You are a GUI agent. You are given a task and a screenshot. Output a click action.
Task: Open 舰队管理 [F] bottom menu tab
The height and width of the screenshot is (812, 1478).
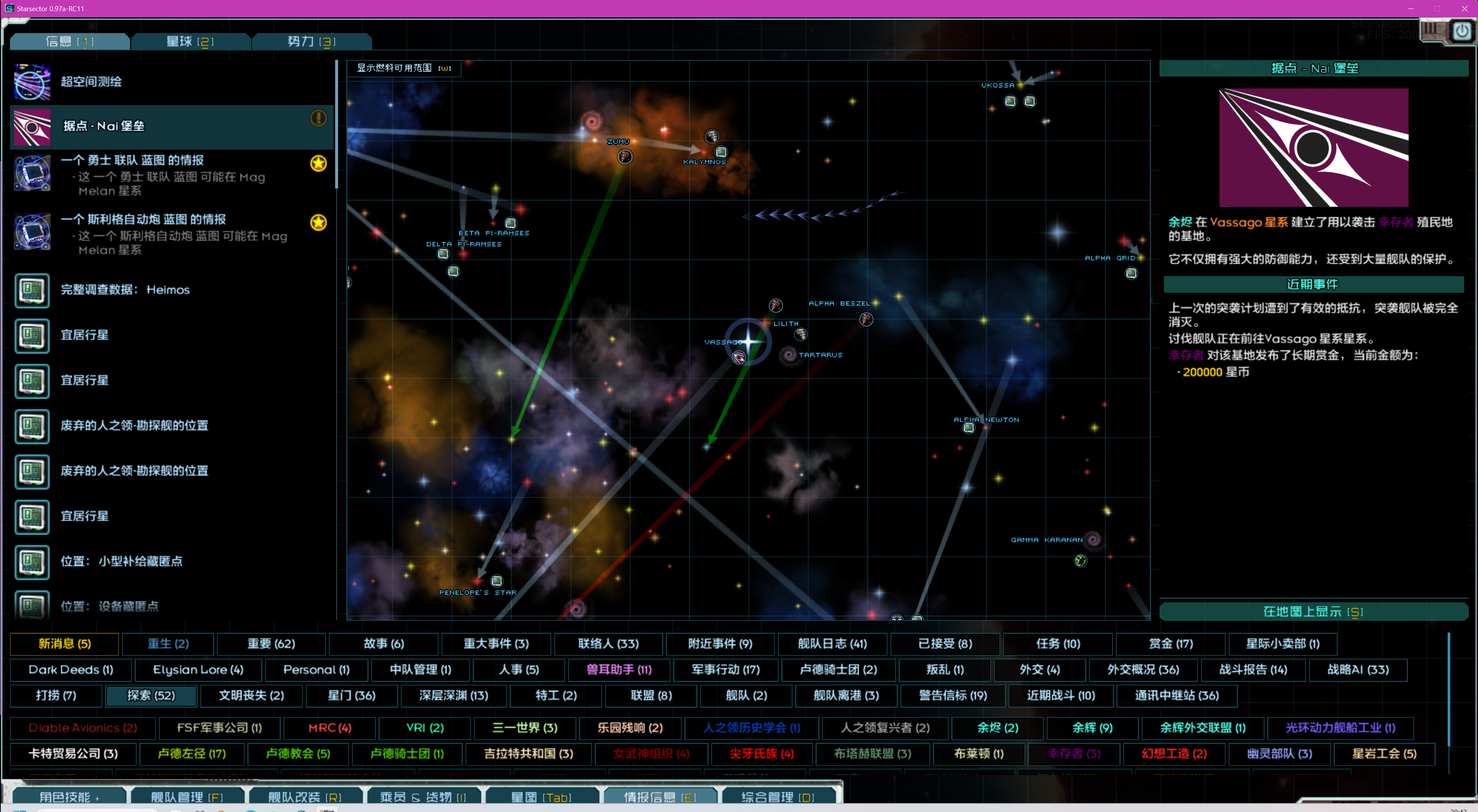pos(187,797)
